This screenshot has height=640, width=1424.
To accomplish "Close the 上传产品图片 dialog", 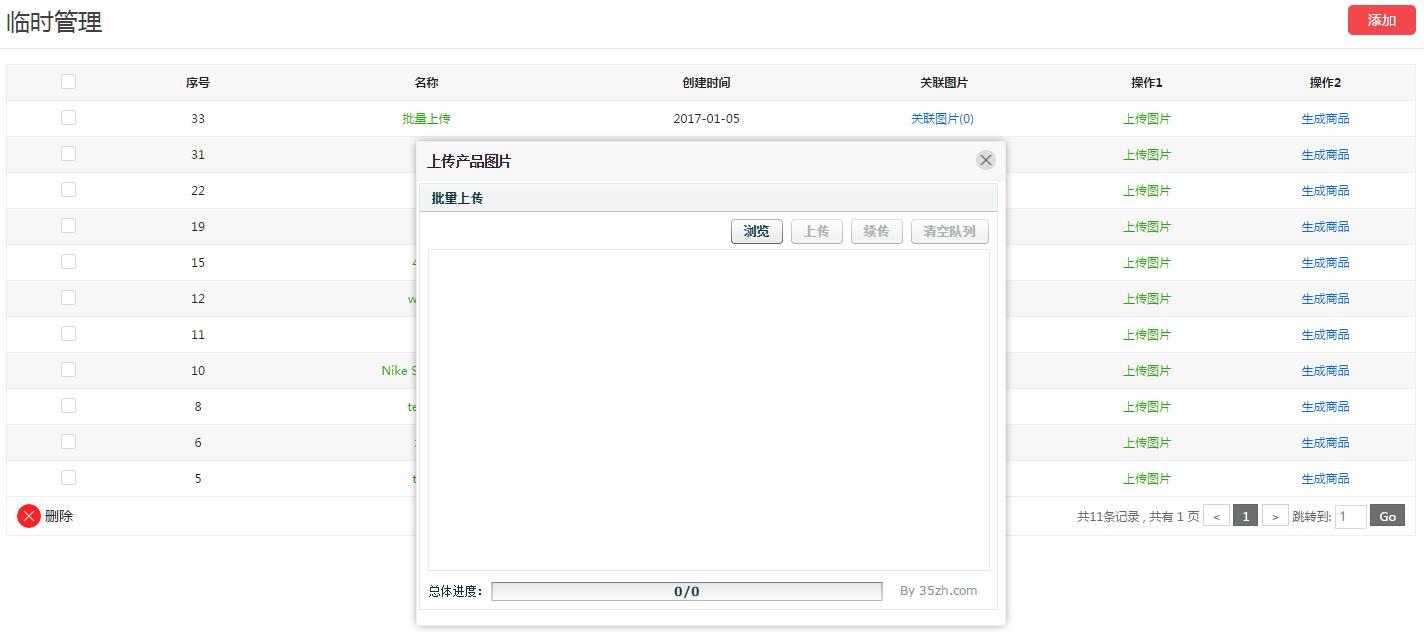I will coord(985,159).
